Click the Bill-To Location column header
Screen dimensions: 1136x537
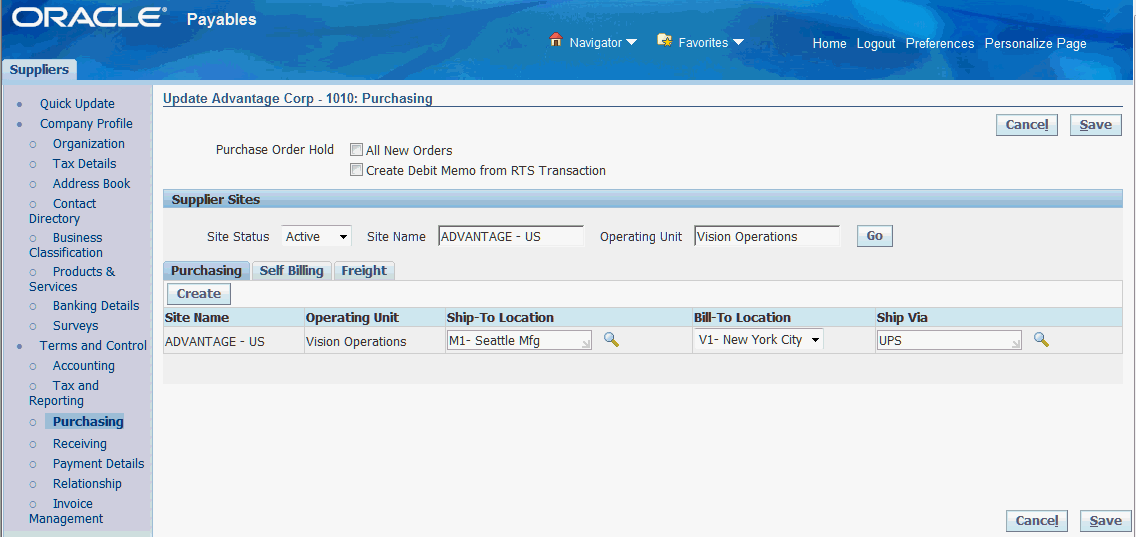tap(742, 317)
